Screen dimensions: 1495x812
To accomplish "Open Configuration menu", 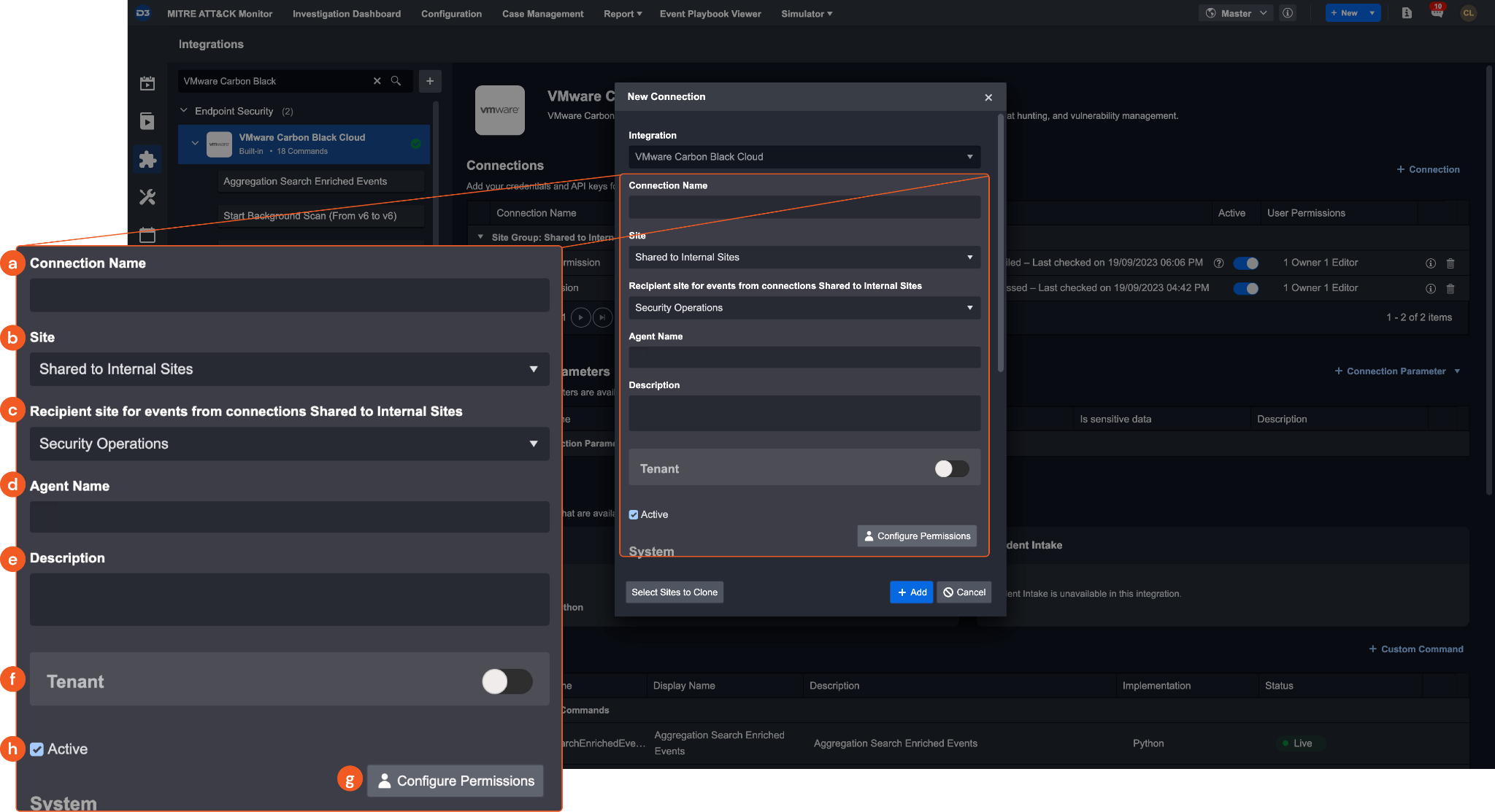I will coord(451,13).
